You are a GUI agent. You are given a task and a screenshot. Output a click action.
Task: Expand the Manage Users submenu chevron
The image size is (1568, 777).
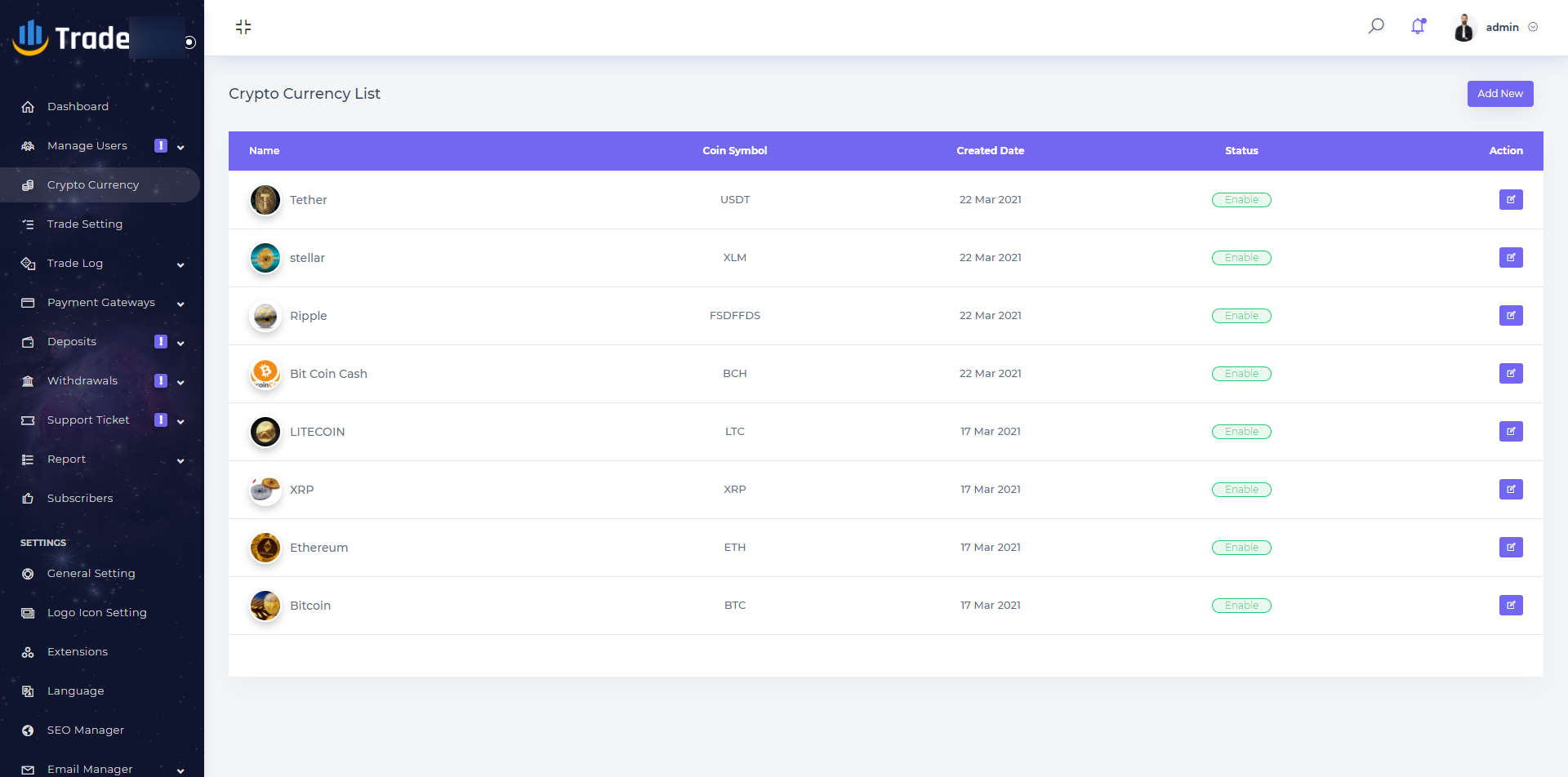pyautogui.click(x=180, y=147)
